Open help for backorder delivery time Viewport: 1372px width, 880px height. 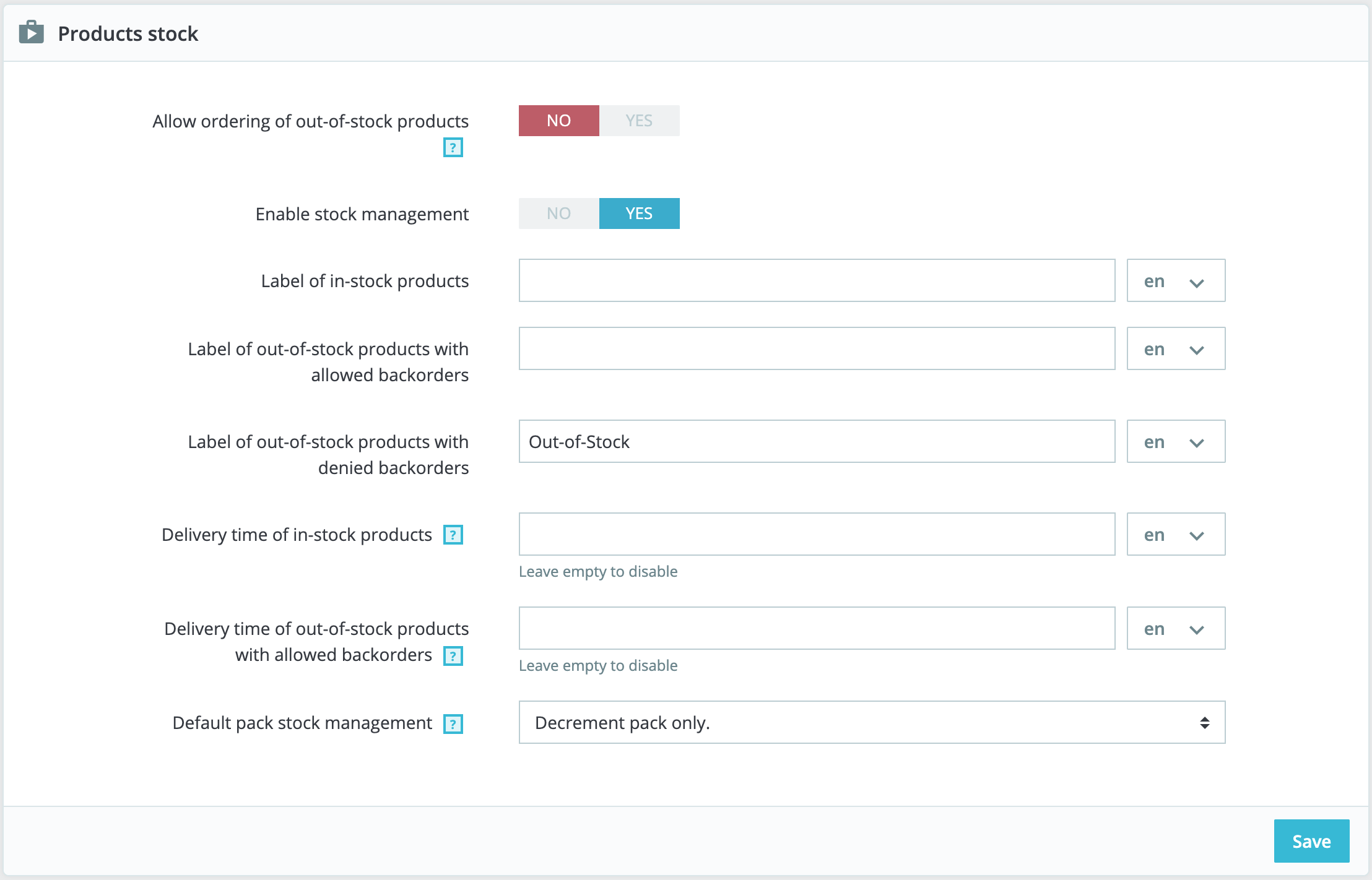tap(453, 656)
